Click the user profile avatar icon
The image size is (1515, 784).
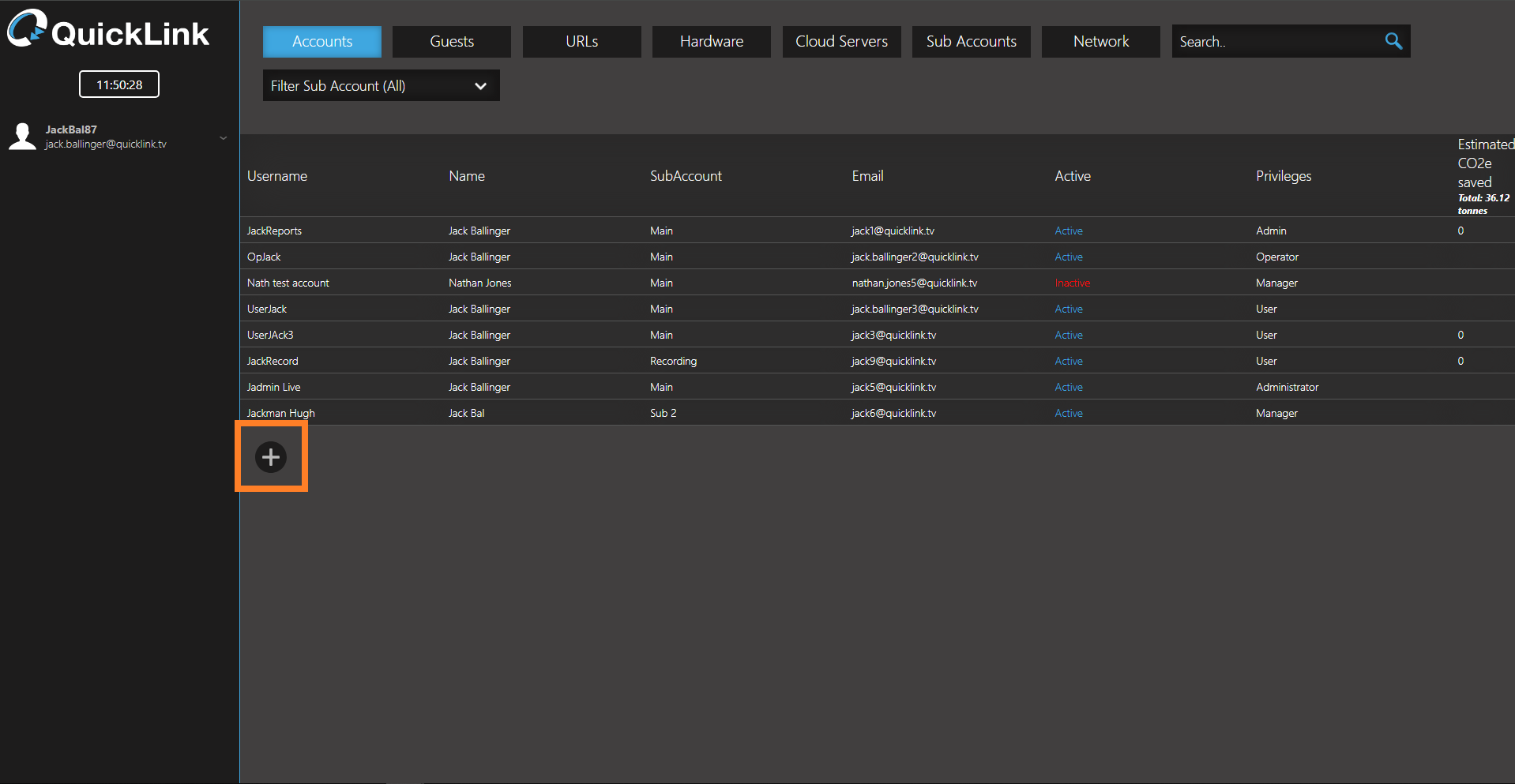(x=22, y=137)
